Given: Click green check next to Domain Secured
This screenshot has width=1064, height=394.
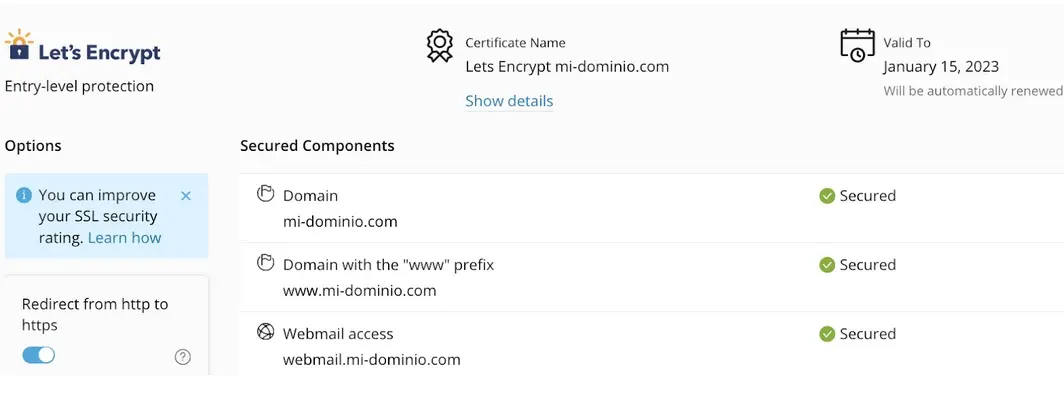Looking at the screenshot, I should tap(826, 196).
